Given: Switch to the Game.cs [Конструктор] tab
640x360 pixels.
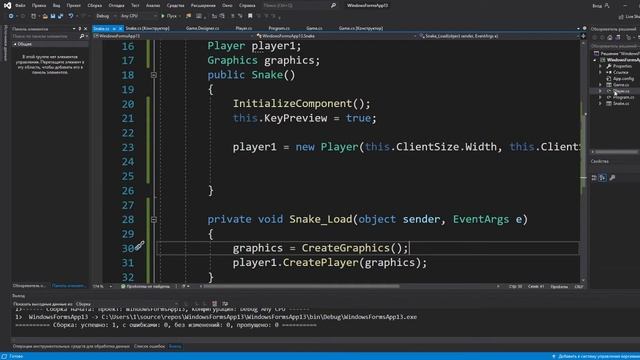Looking at the screenshot, I should (x=361, y=28).
